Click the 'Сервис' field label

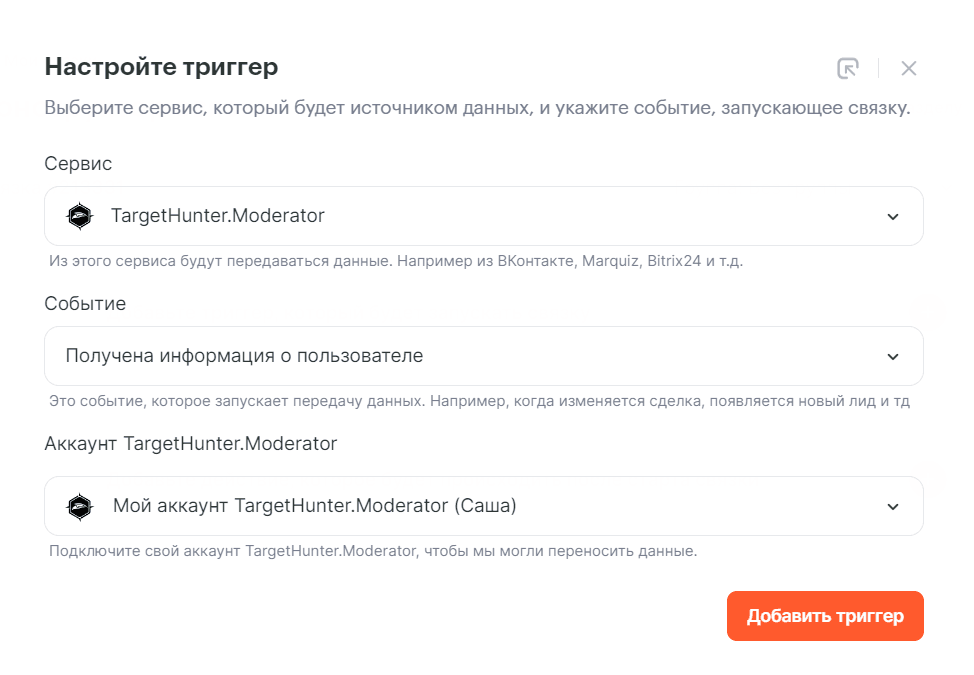pos(78,164)
